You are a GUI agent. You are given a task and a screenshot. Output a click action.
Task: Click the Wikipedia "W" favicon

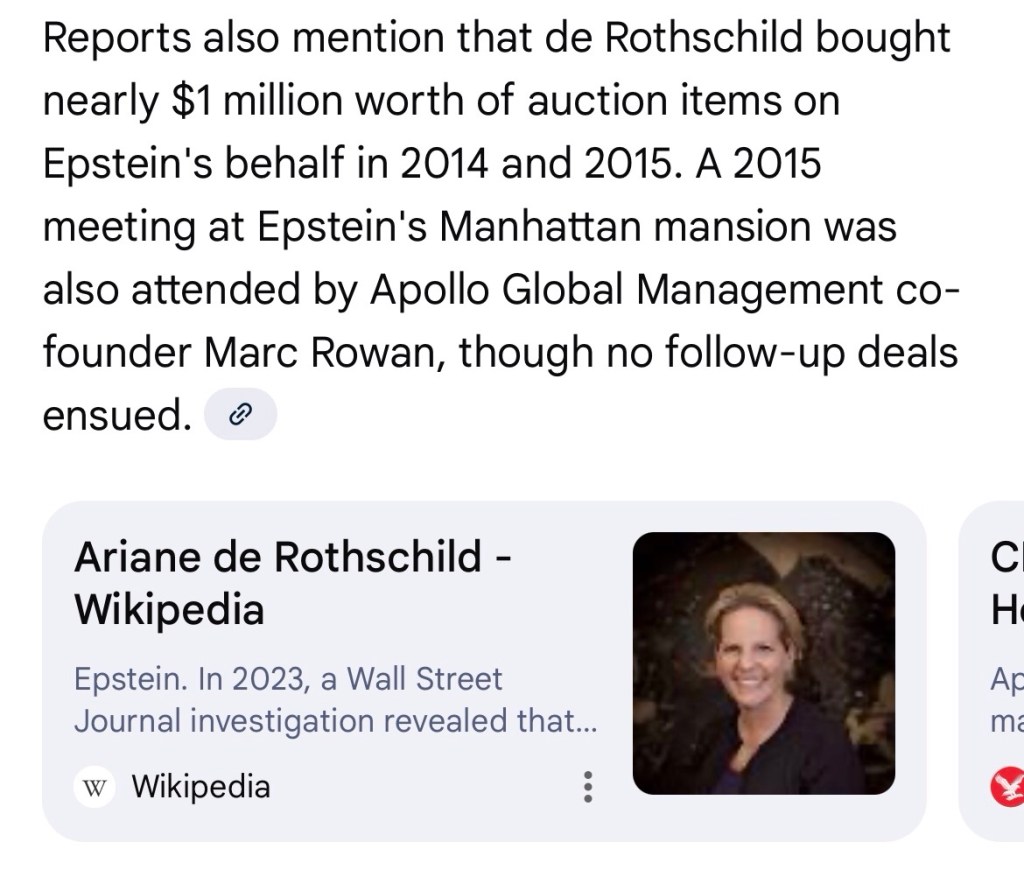95,787
